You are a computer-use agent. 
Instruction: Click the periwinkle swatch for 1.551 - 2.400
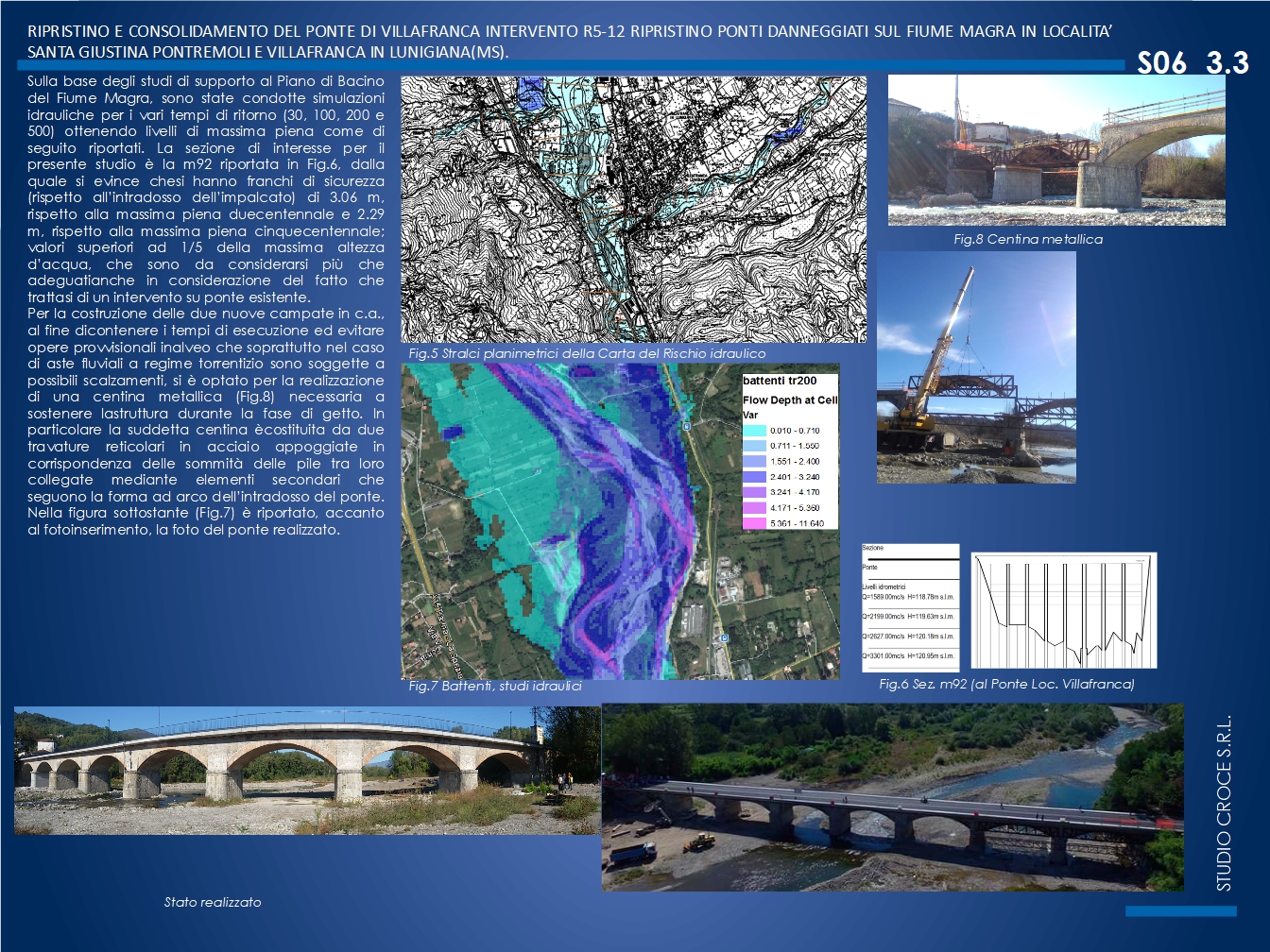click(x=754, y=462)
